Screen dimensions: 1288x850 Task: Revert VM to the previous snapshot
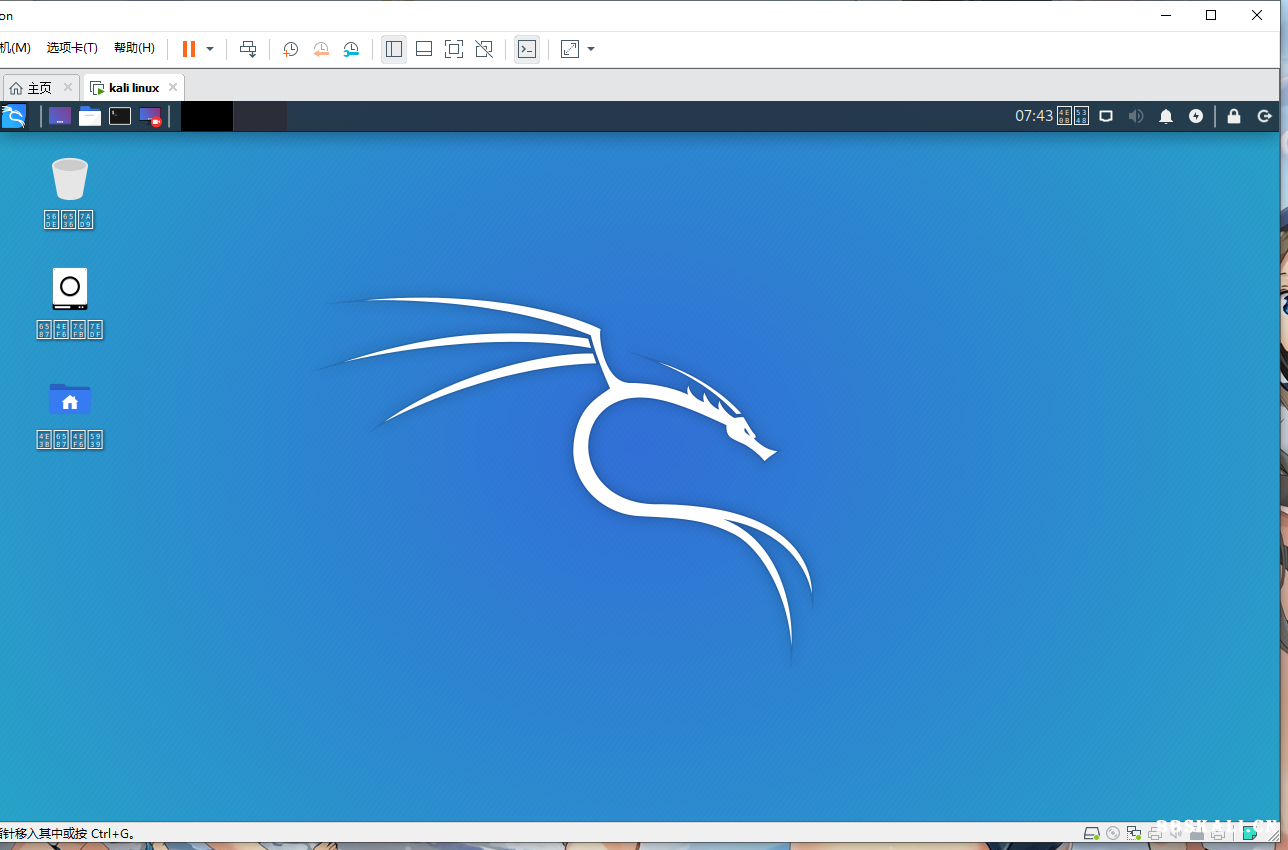[x=321, y=49]
